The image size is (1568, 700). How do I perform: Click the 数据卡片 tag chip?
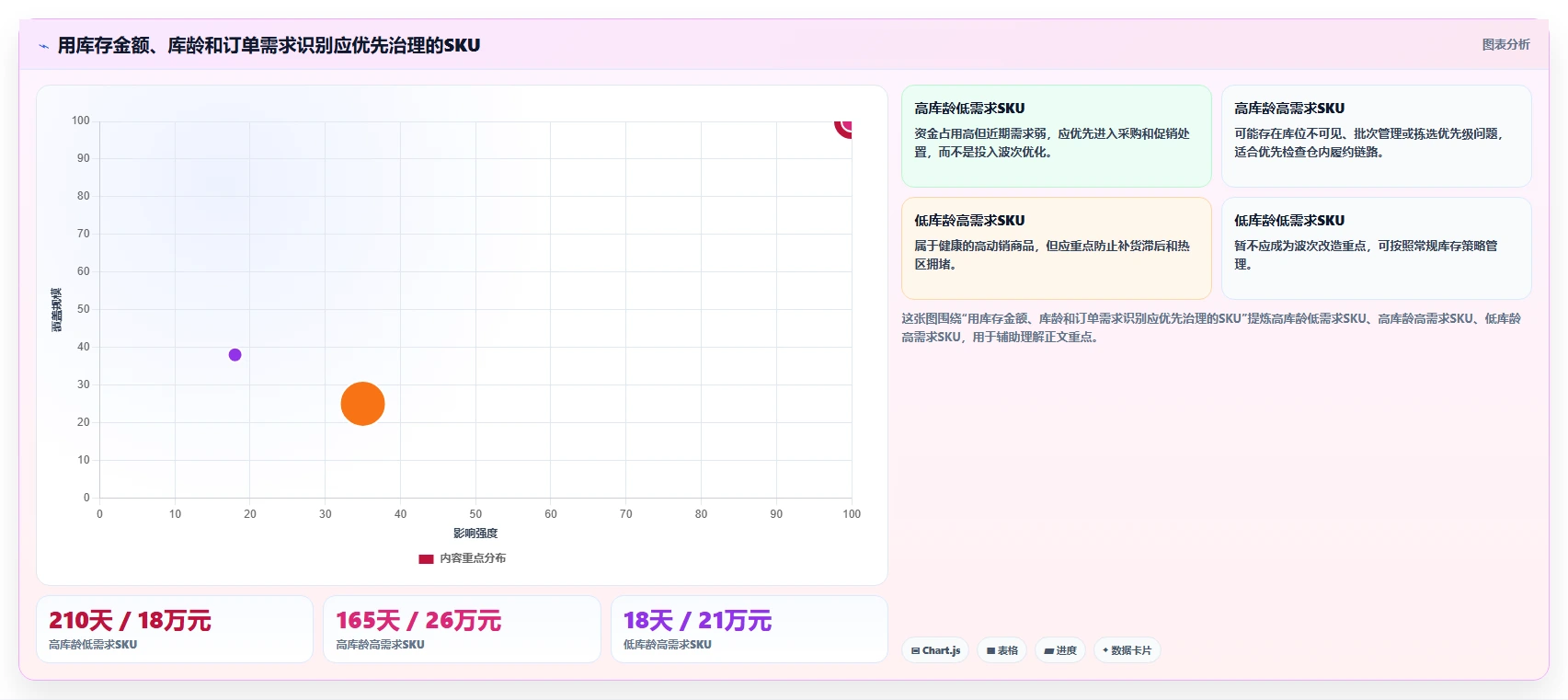(1127, 650)
